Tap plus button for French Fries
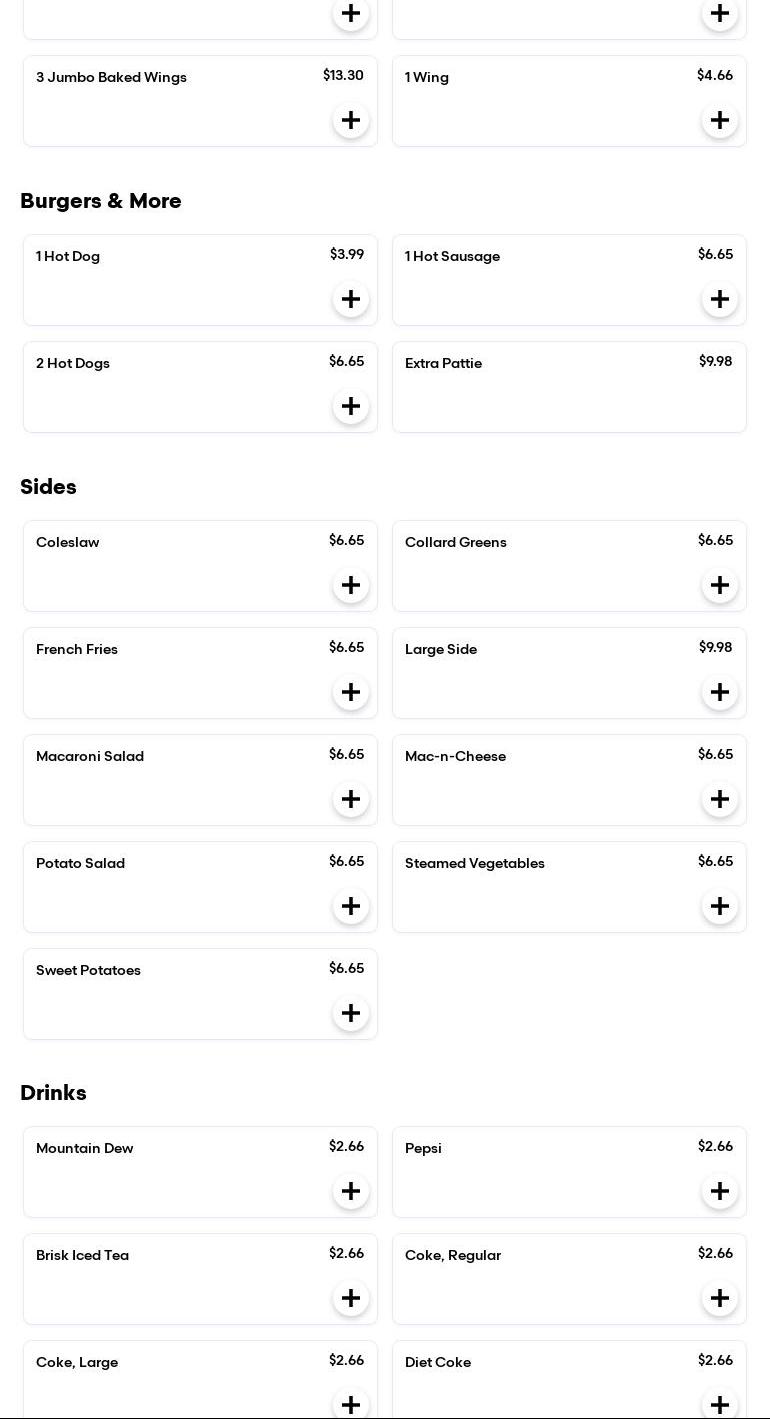Image resolution: width=770 pixels, height=1419 pixels. point(351,692)
